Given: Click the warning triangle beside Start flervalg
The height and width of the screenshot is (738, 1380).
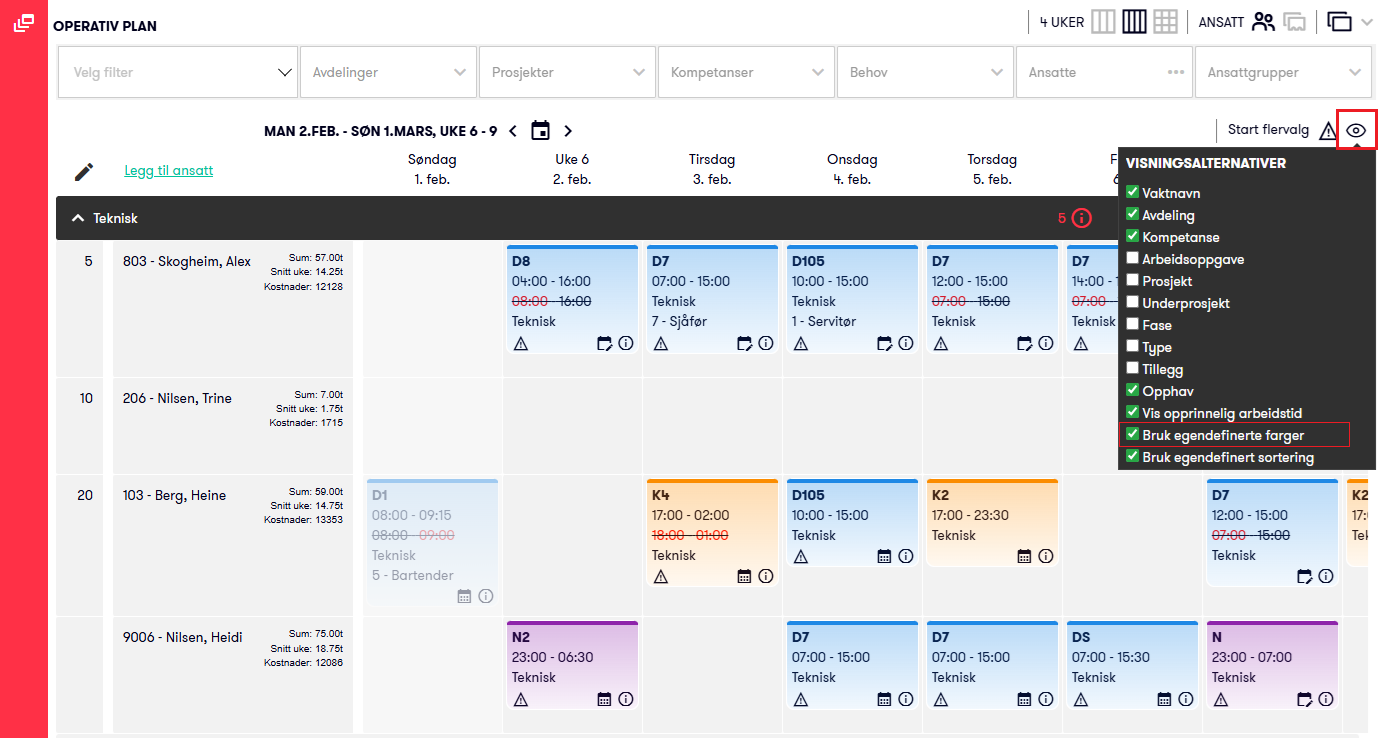Looking at the screenshot, I should pos(1327,130).
